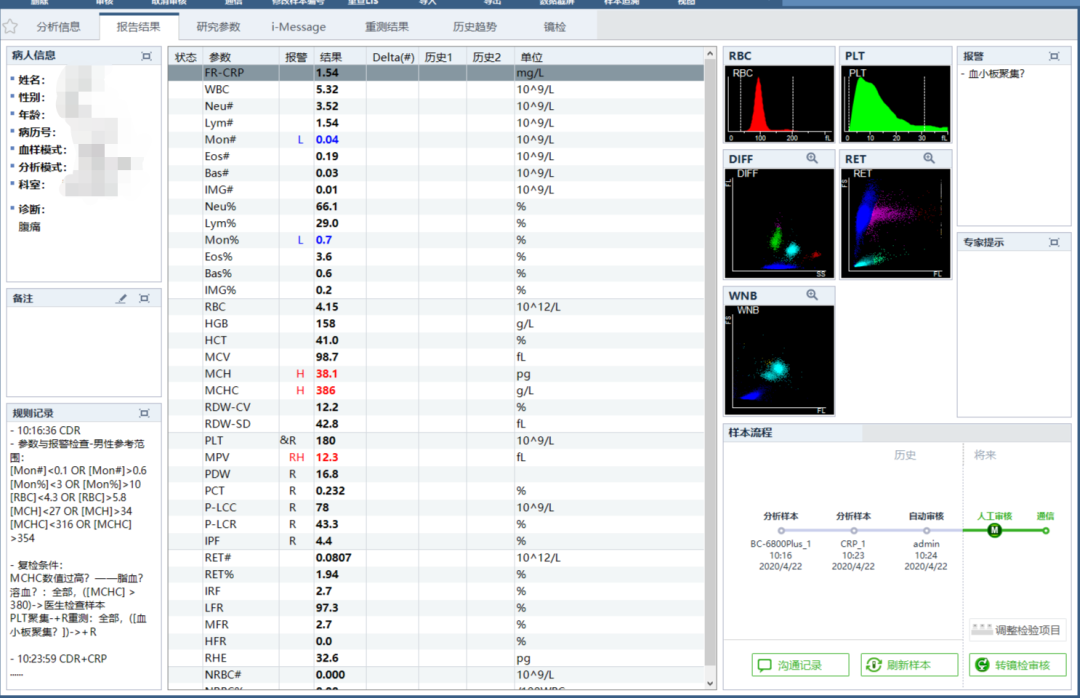Click the Delta(#) column header
The width and height of the screenshot is (1080, 698).
[393, 57]
